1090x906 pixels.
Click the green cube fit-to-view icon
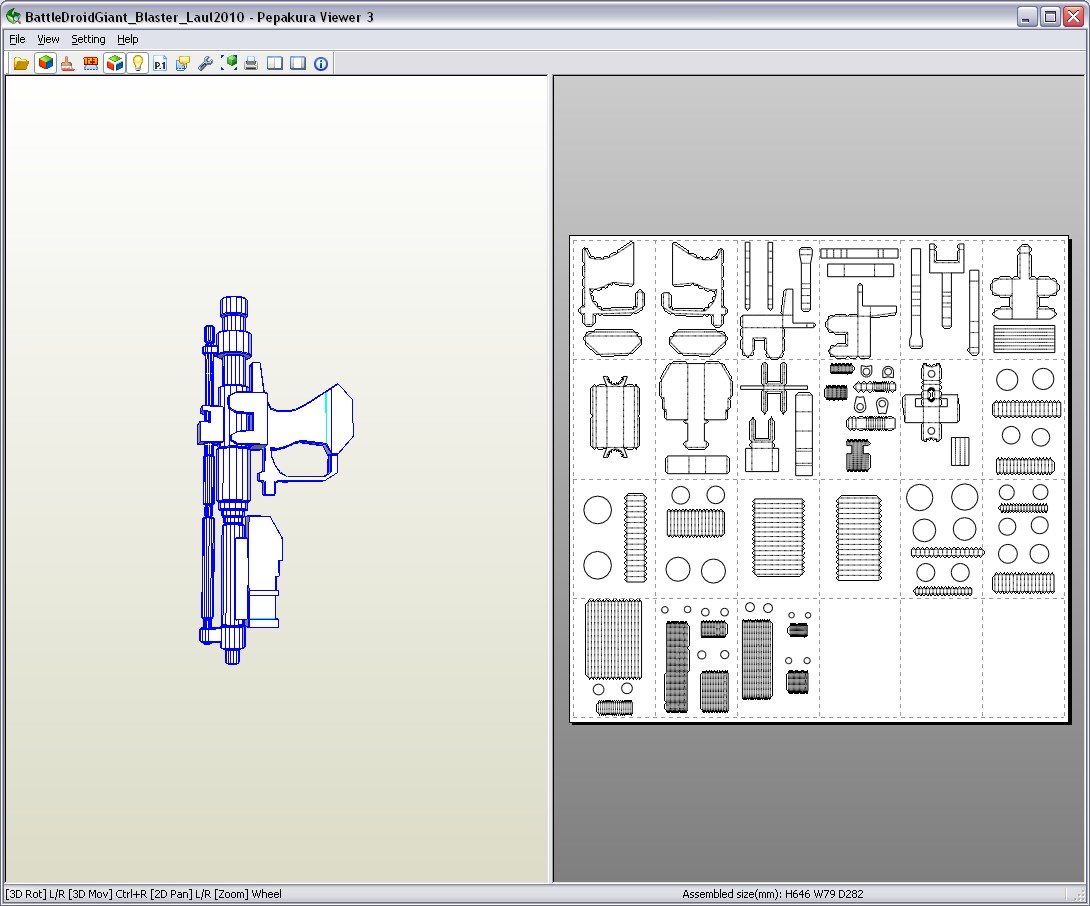tap(229, 63)
